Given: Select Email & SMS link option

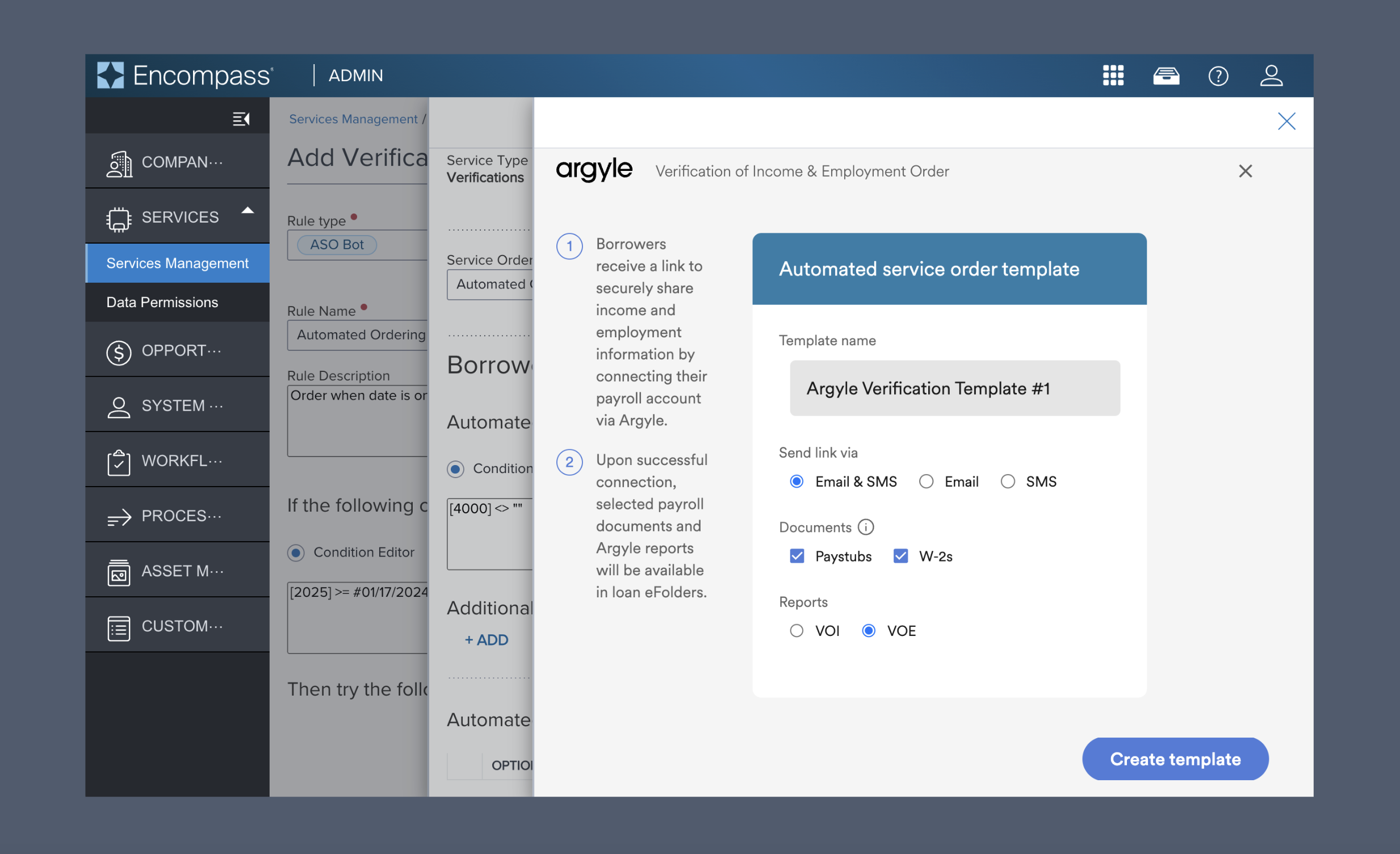Looking at the screenshot, I should 796,482.
